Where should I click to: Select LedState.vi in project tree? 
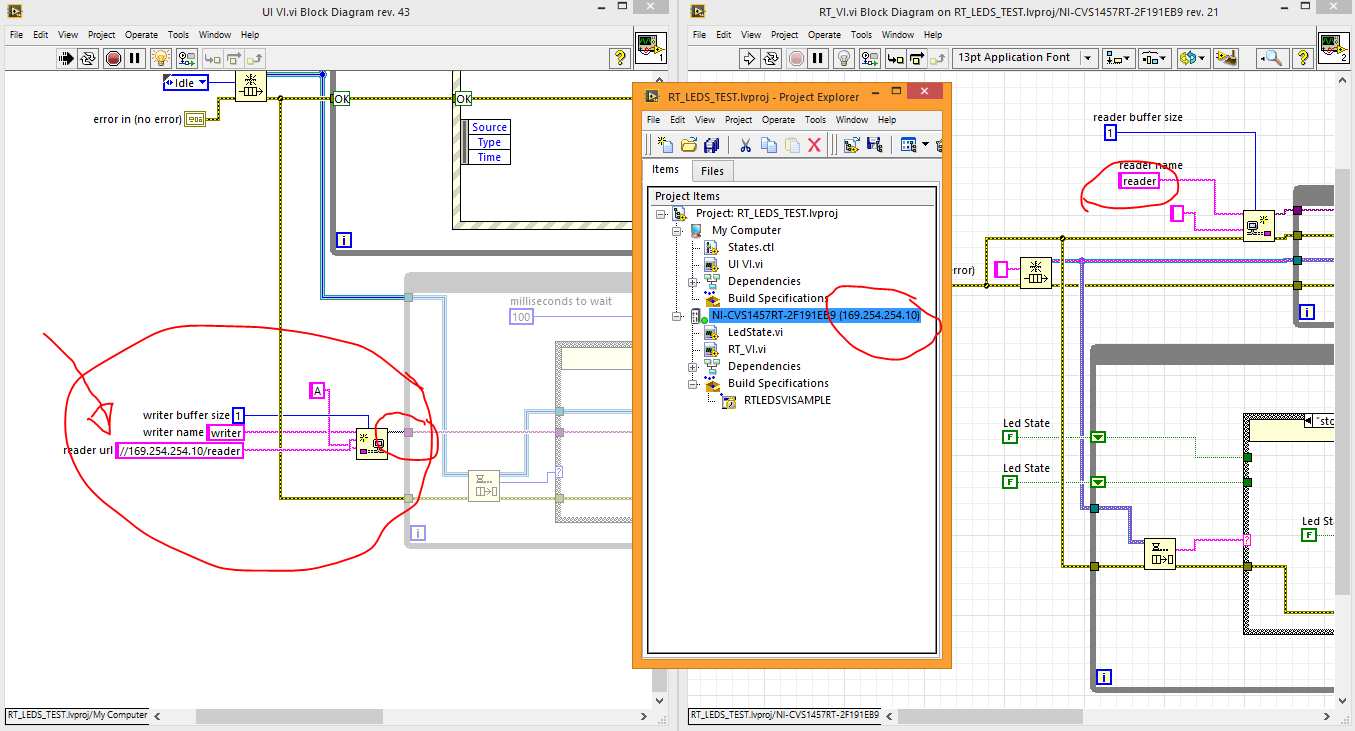pos(755,332)
